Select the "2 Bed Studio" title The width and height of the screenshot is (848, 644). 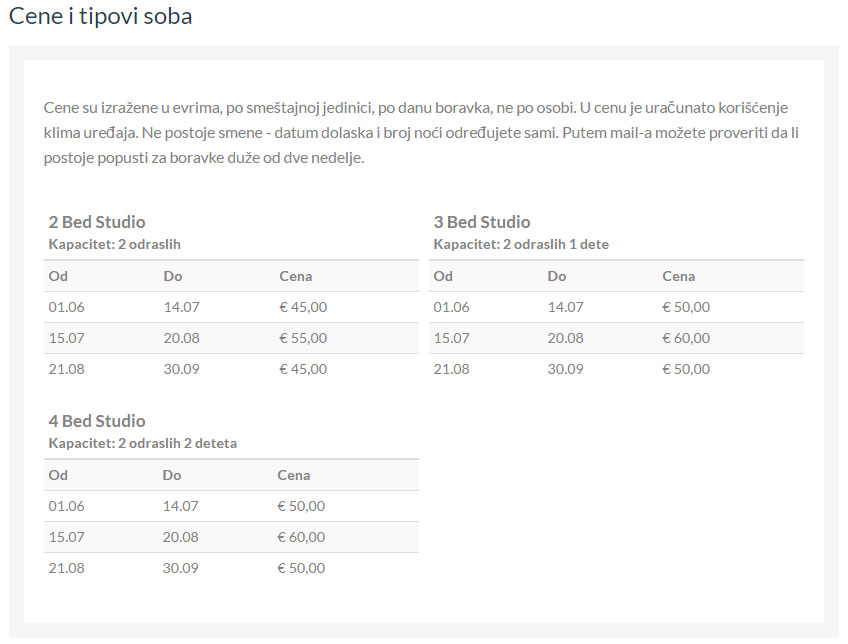tap(97, 222)
